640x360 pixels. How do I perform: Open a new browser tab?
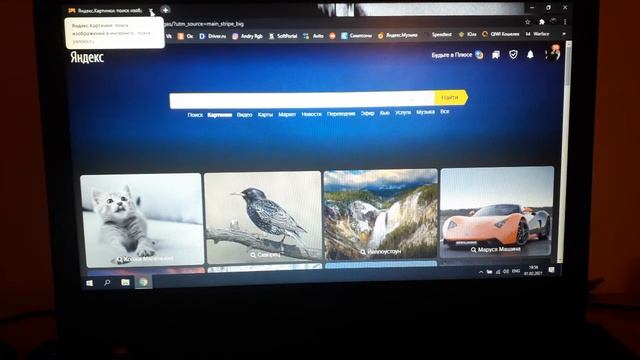click(x=165, y=10)
